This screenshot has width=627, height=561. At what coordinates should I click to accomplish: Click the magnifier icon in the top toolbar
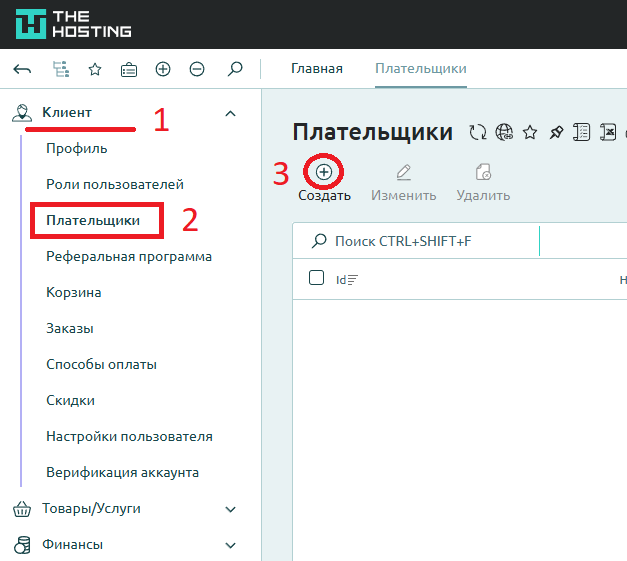point(235,69)
